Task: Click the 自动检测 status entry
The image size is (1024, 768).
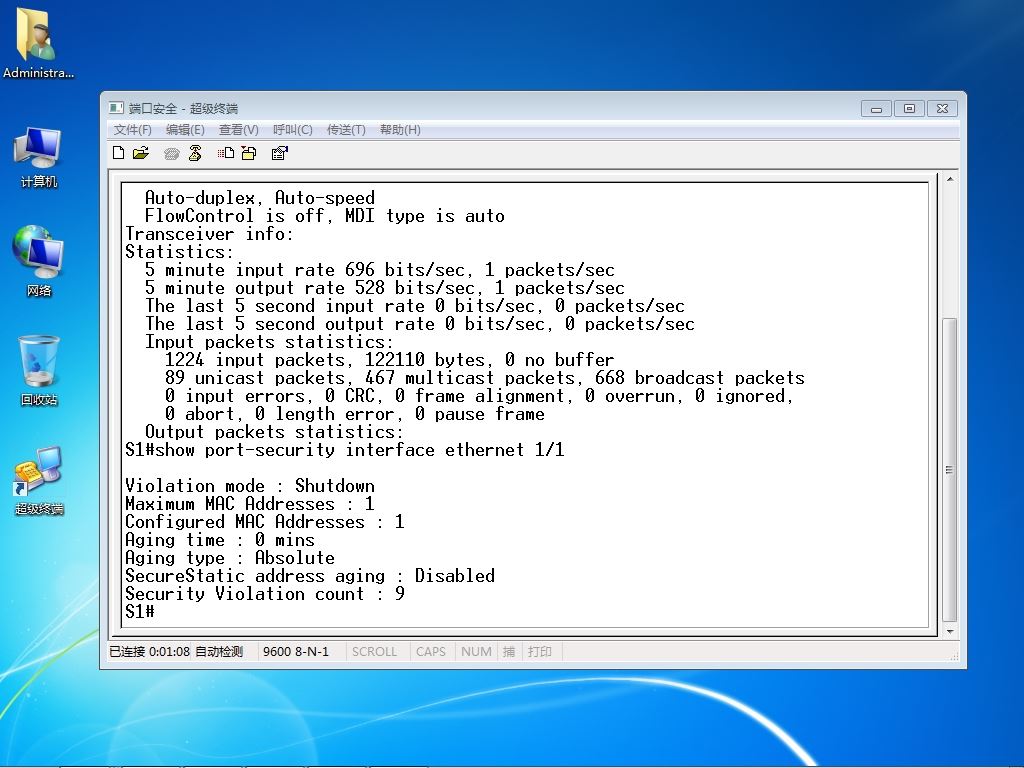Action: pyautogui.click(x=219, y=651)
